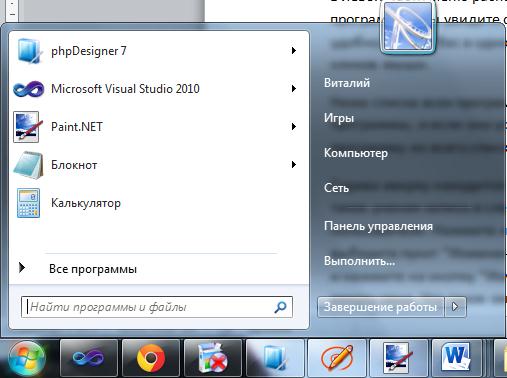Expand Paint.NET recent items arrow
Viewport: 507px width, 378px height.
point(294,127)
